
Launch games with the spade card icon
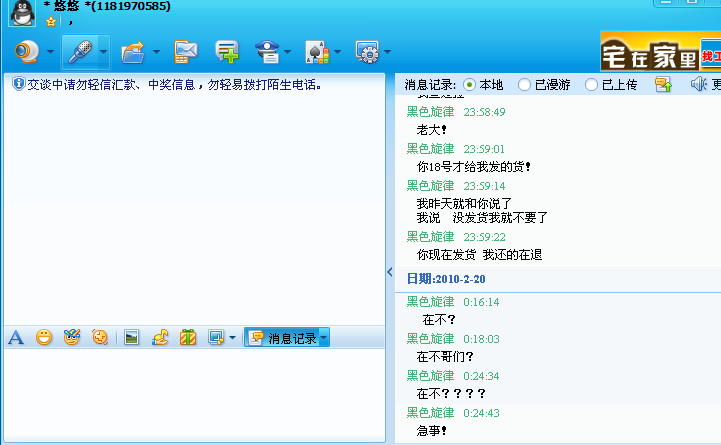(x=317, y=51)
